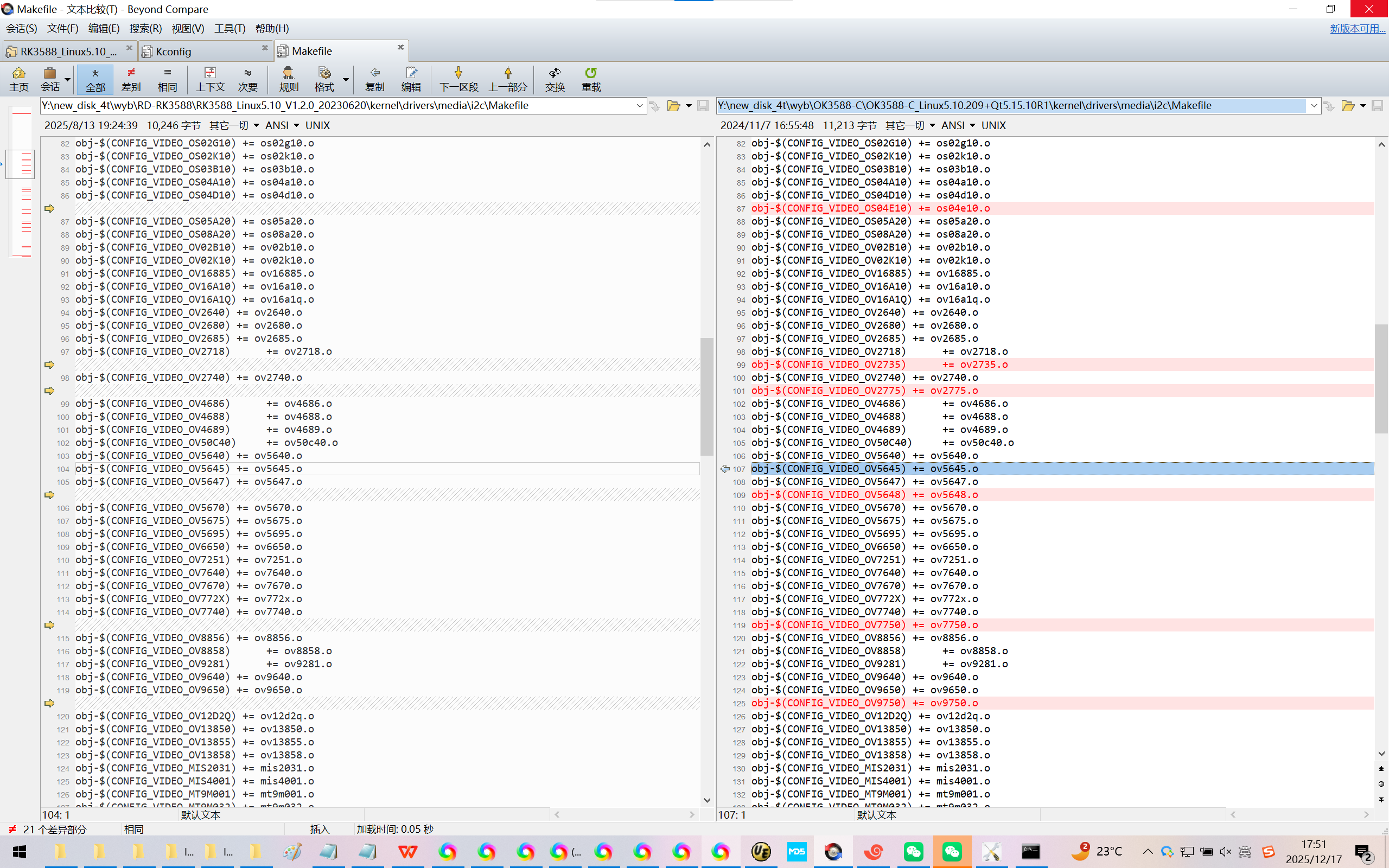Switch to the Kconfig tab
This screenshot has width=1389, height=868.
click(x=173, y=51)
